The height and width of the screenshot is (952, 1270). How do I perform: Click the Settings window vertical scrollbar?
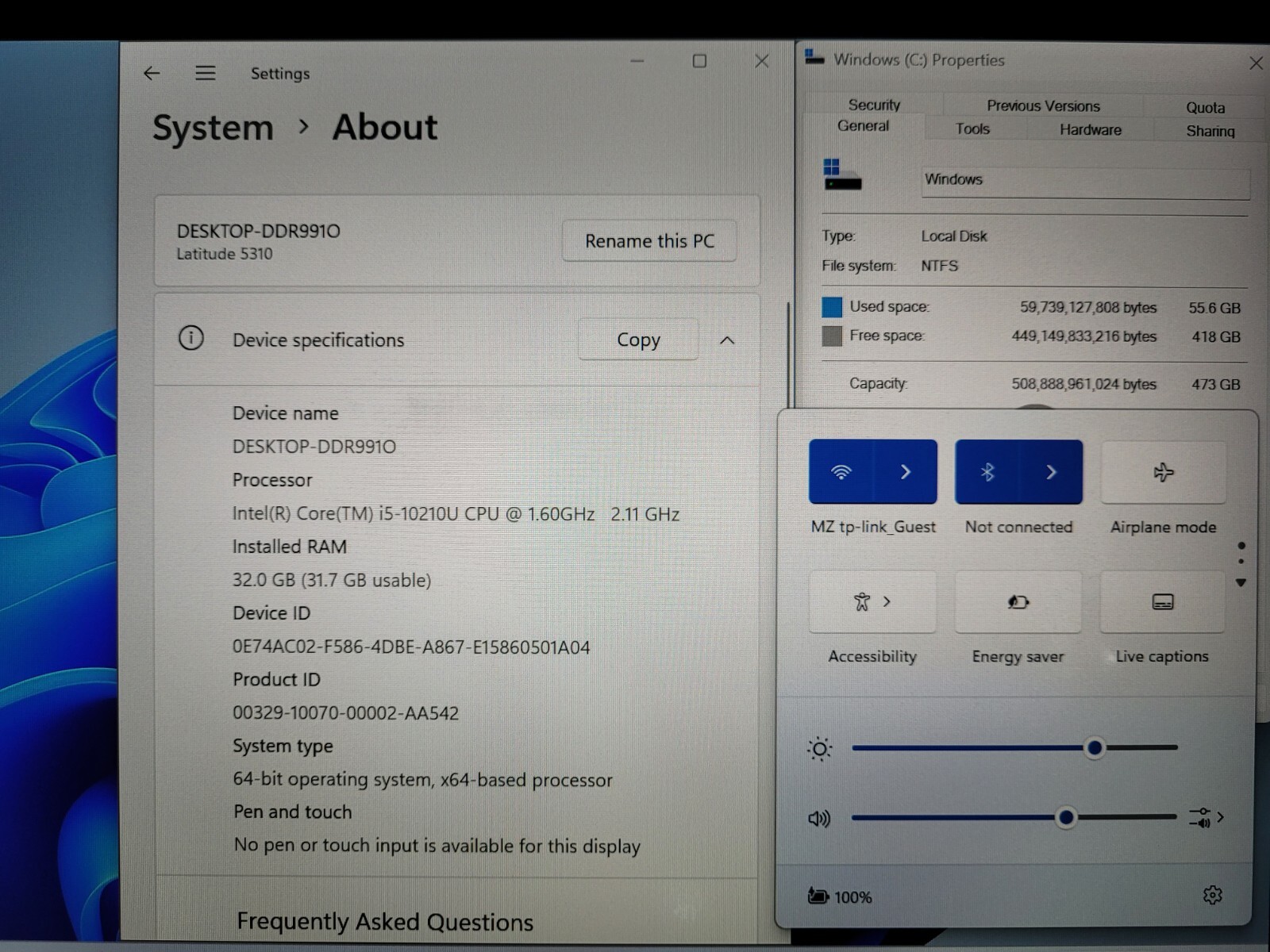pyautogui.click(x=788, y=357)
